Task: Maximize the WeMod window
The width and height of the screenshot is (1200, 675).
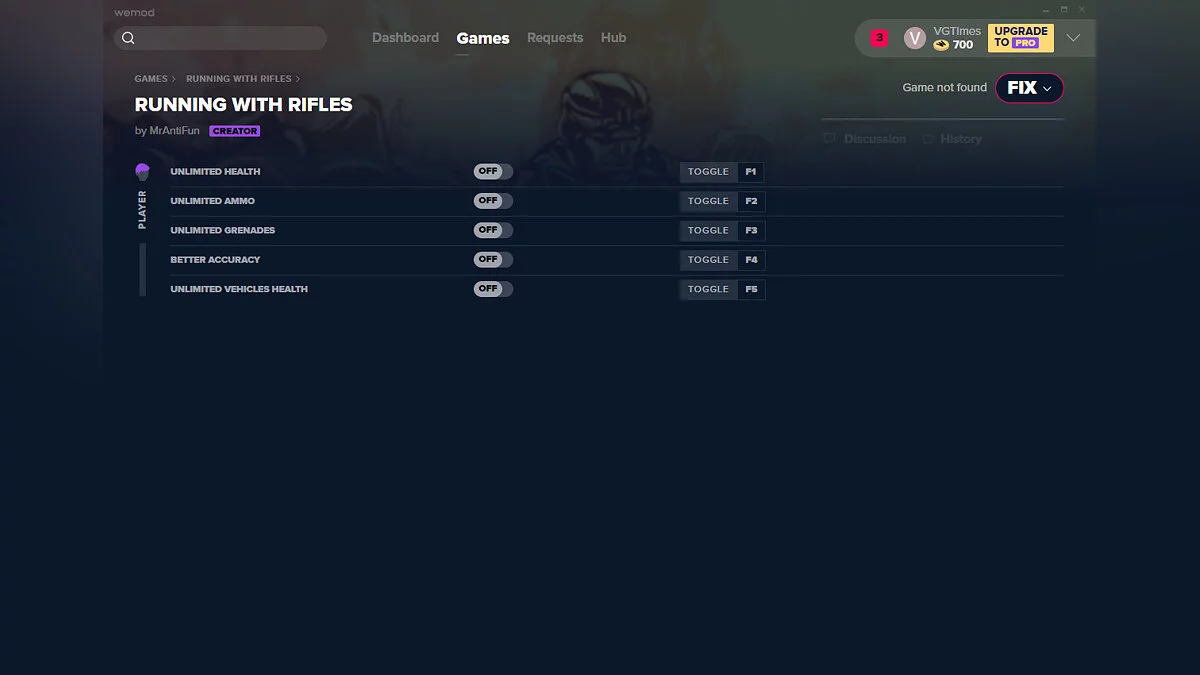Action: click(x=1064, y=9)
